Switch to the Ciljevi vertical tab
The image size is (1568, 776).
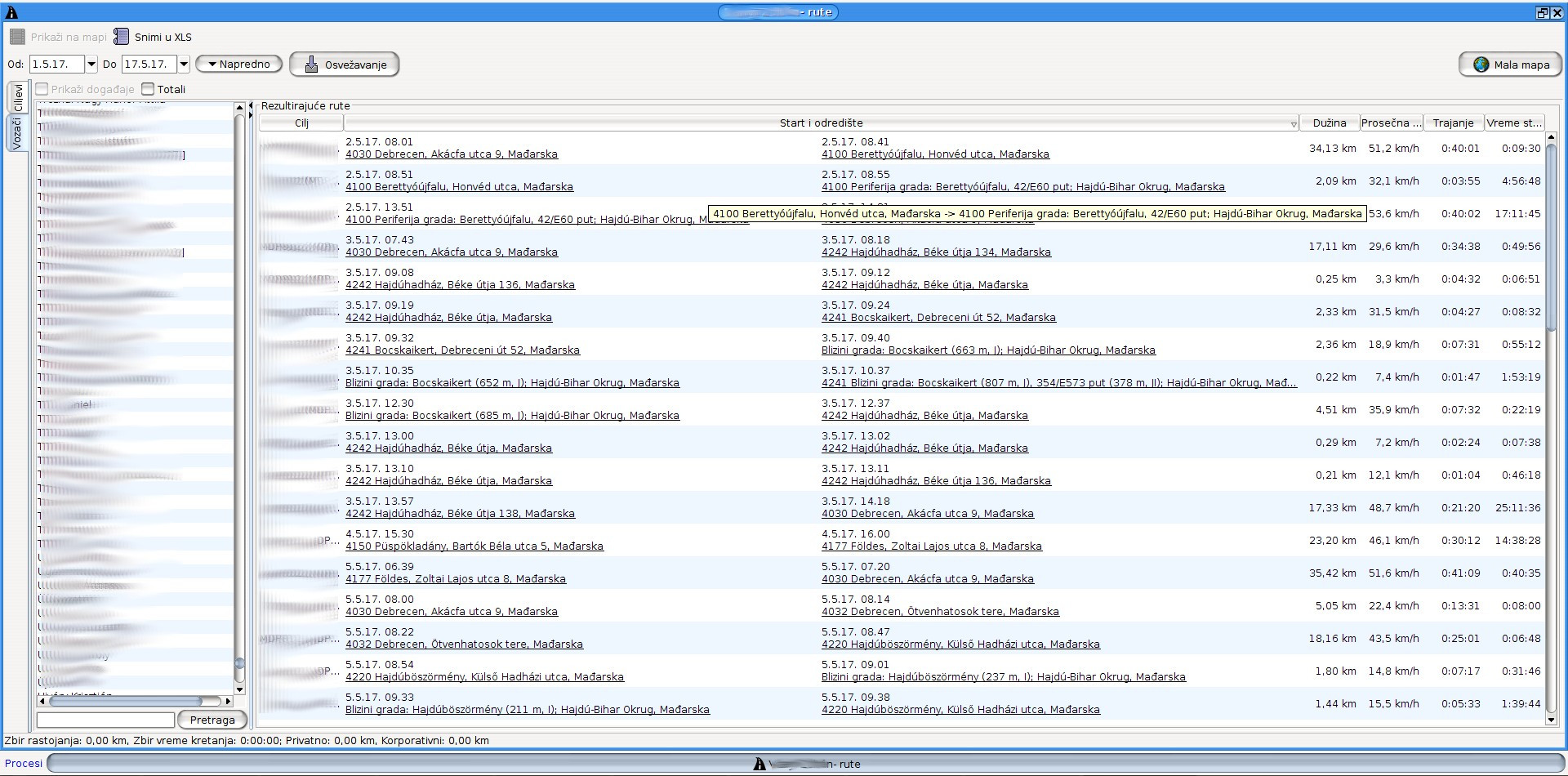click(x=18, y=97)
